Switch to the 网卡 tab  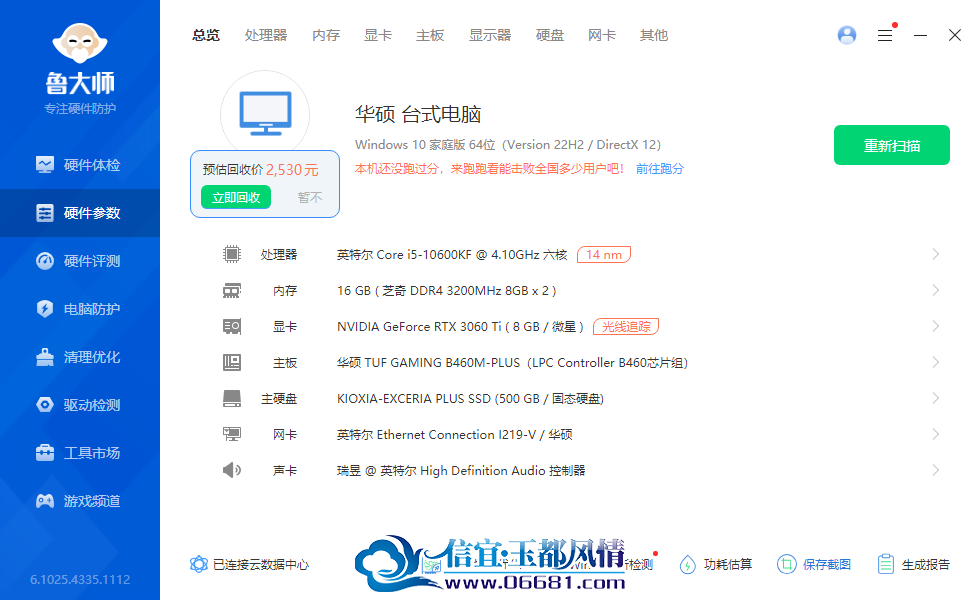[602, 36]
